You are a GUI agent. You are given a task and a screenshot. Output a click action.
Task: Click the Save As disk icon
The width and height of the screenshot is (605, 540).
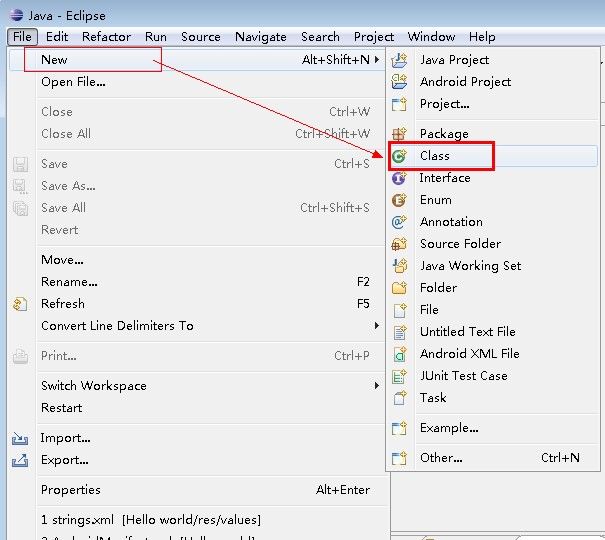20,186
